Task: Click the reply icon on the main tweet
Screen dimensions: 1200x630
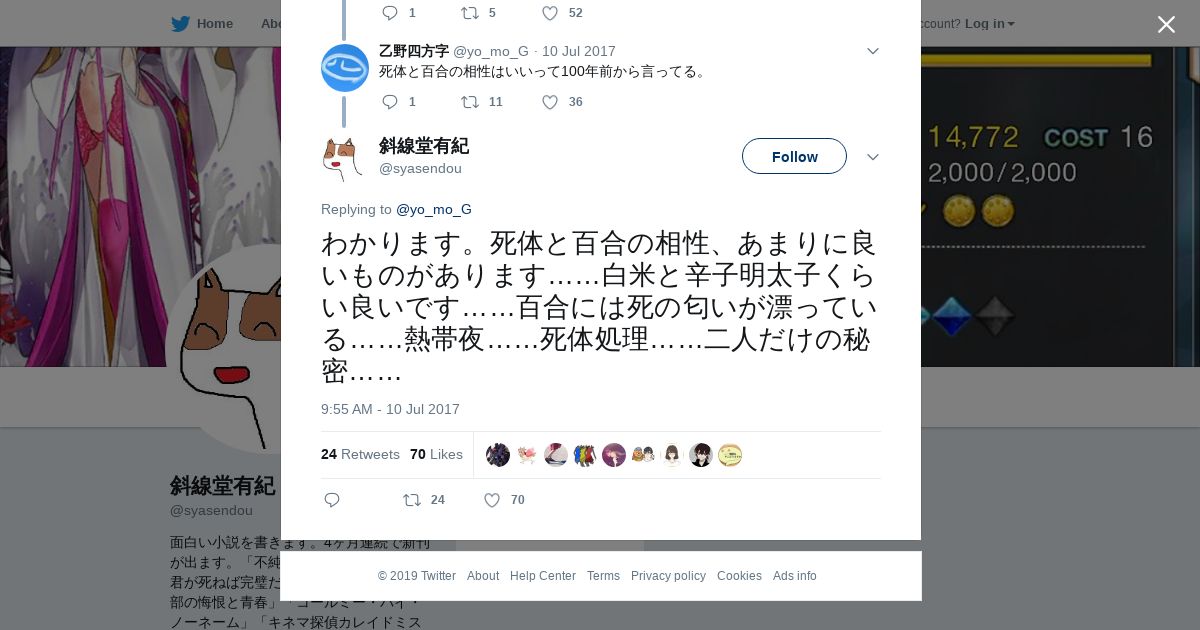Action: pos(332,500)
